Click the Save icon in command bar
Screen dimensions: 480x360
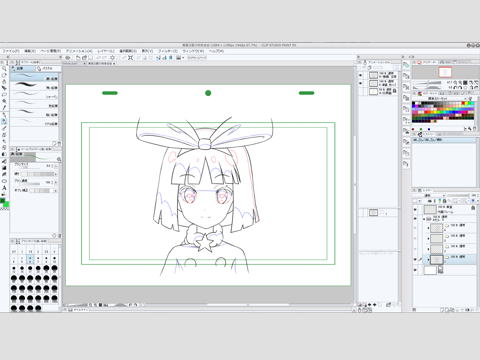(90, 58)
